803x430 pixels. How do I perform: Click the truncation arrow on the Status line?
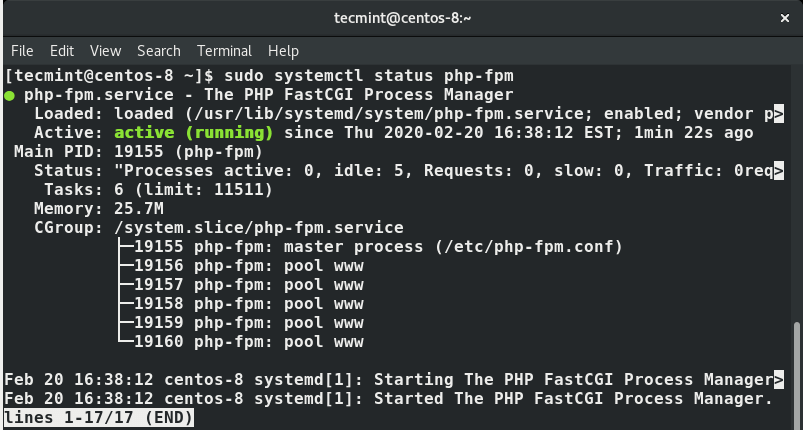click(778, 171)
